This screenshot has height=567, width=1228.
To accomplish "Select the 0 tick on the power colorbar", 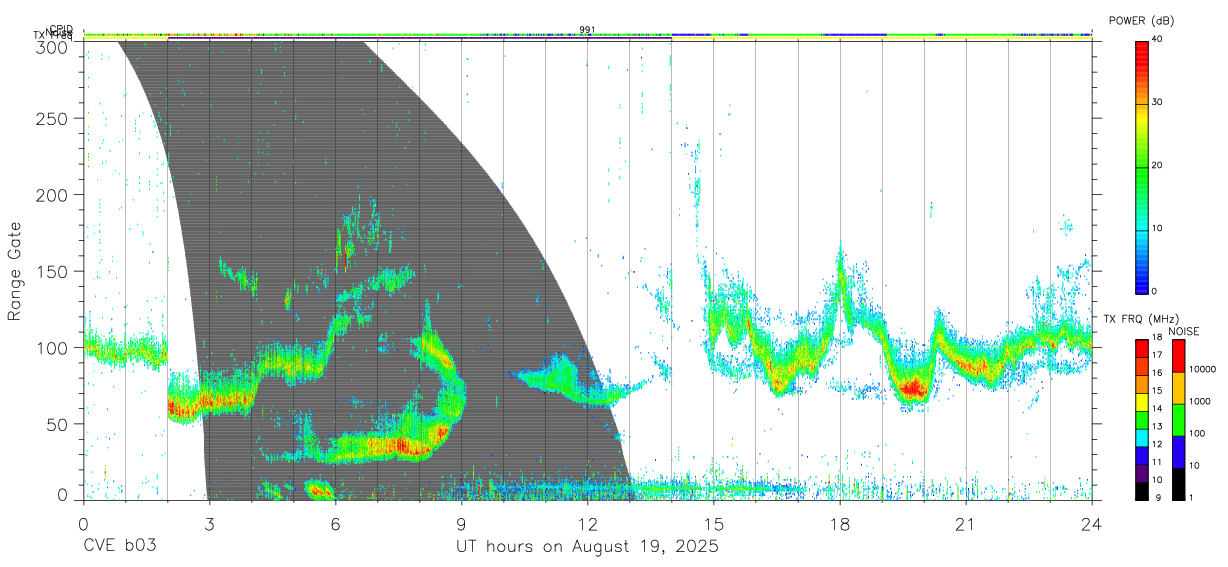I will pos(1155,291).
